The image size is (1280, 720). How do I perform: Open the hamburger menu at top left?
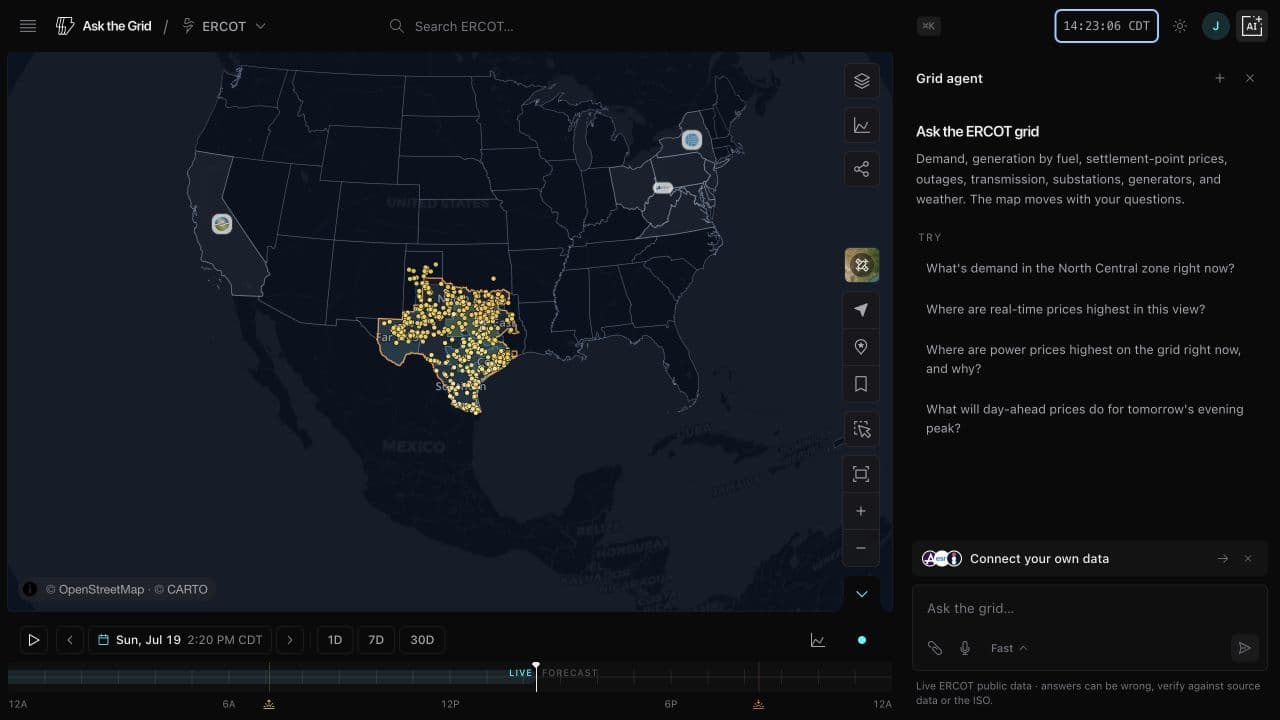[x=28, y=26]
